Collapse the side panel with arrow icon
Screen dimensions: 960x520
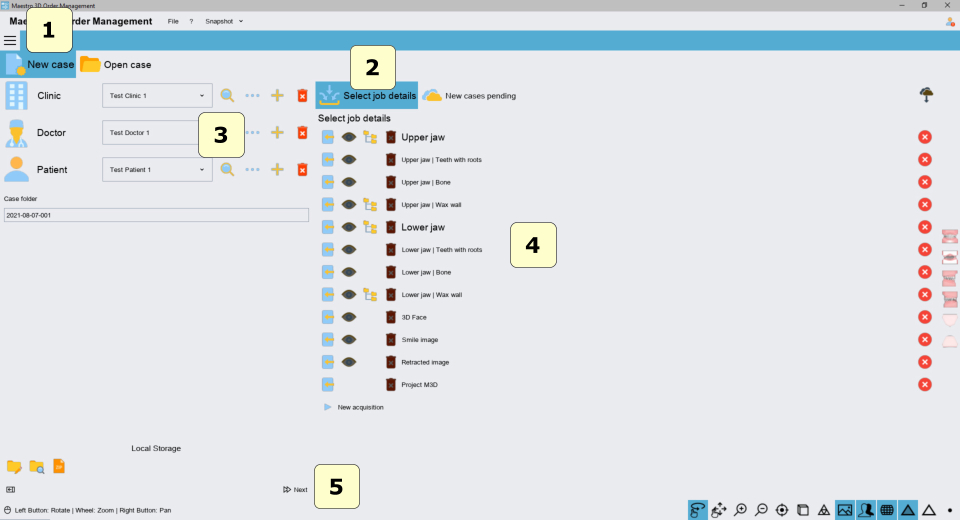[x=10, y=489]
